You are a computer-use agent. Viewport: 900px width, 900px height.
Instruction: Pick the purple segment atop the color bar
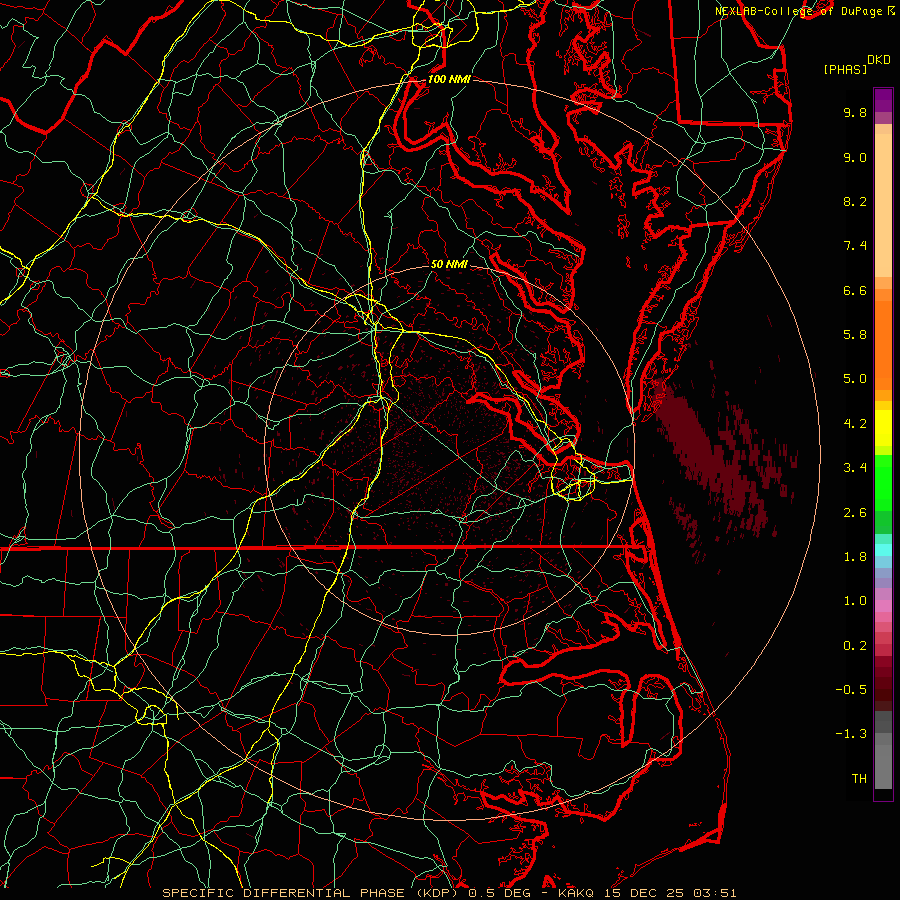pos(883,100)
